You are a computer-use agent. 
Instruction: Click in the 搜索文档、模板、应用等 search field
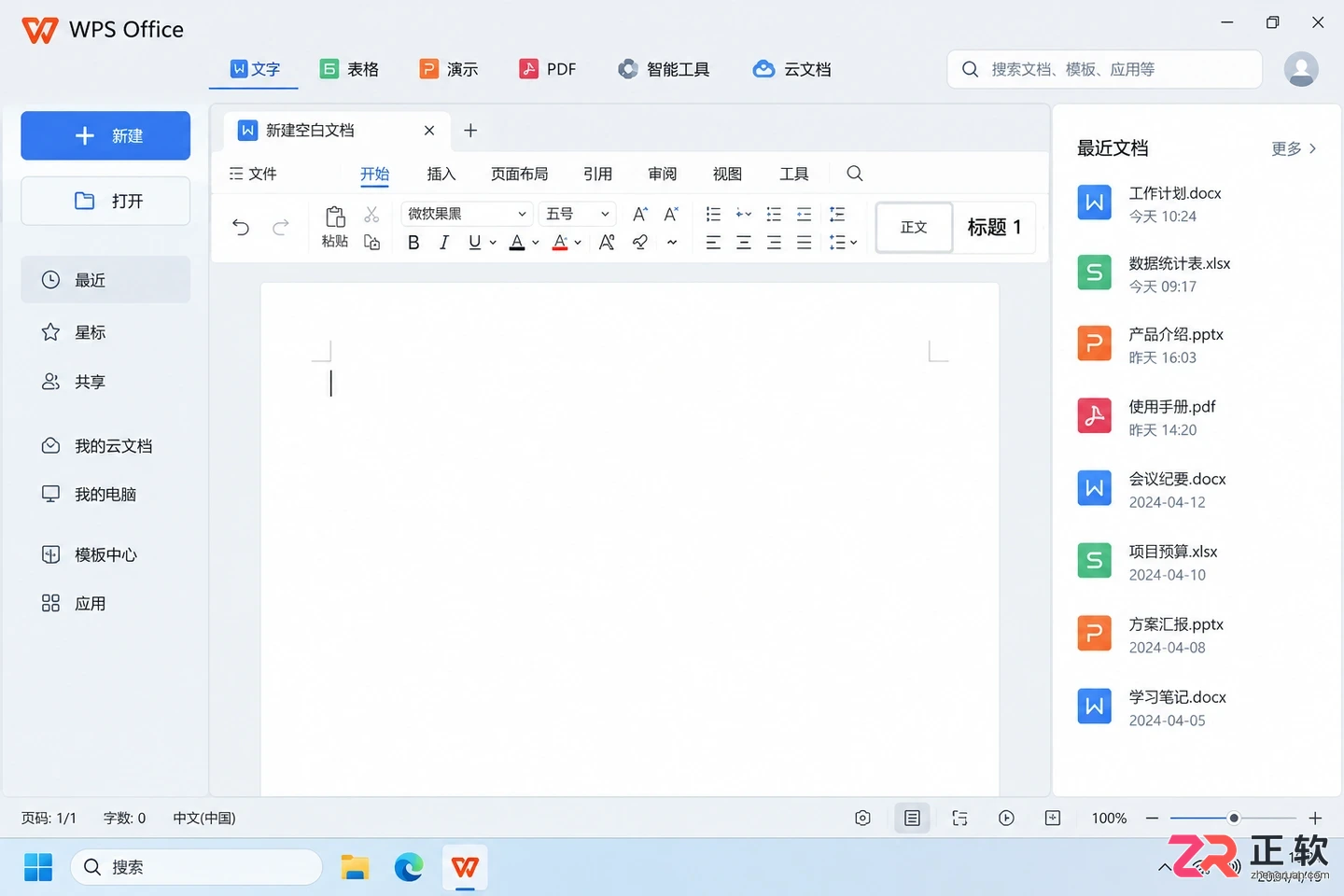pyautogui.click(x=1104, y=69)
